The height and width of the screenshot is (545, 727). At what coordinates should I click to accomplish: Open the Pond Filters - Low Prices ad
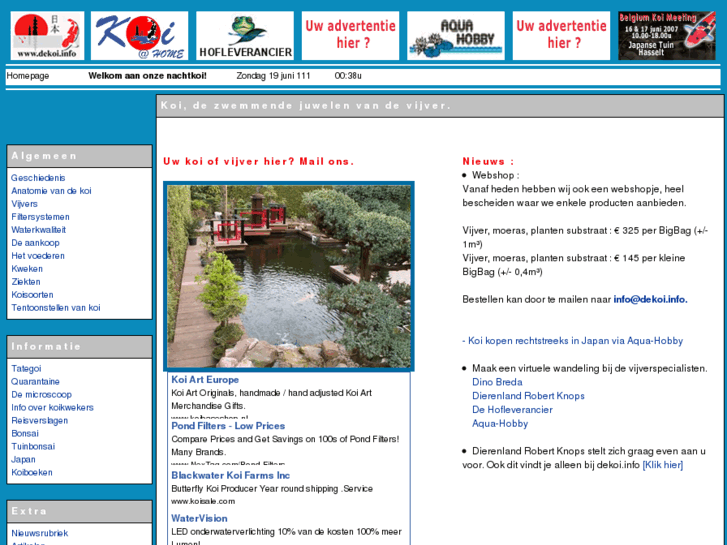pyautogui.click(x=228, y=426)
